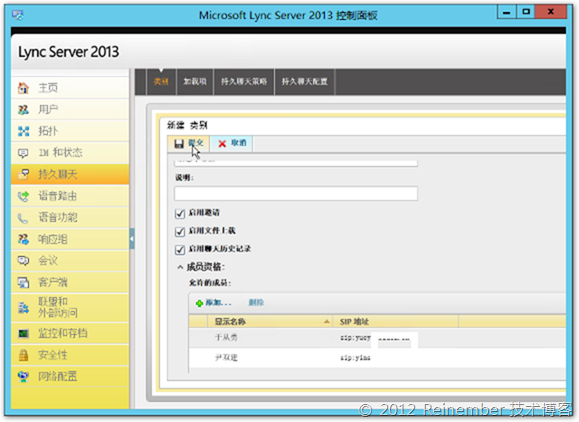Open 客户端 navigation item
This screenshot has height=422, width=579.
[x=70, y=282]
